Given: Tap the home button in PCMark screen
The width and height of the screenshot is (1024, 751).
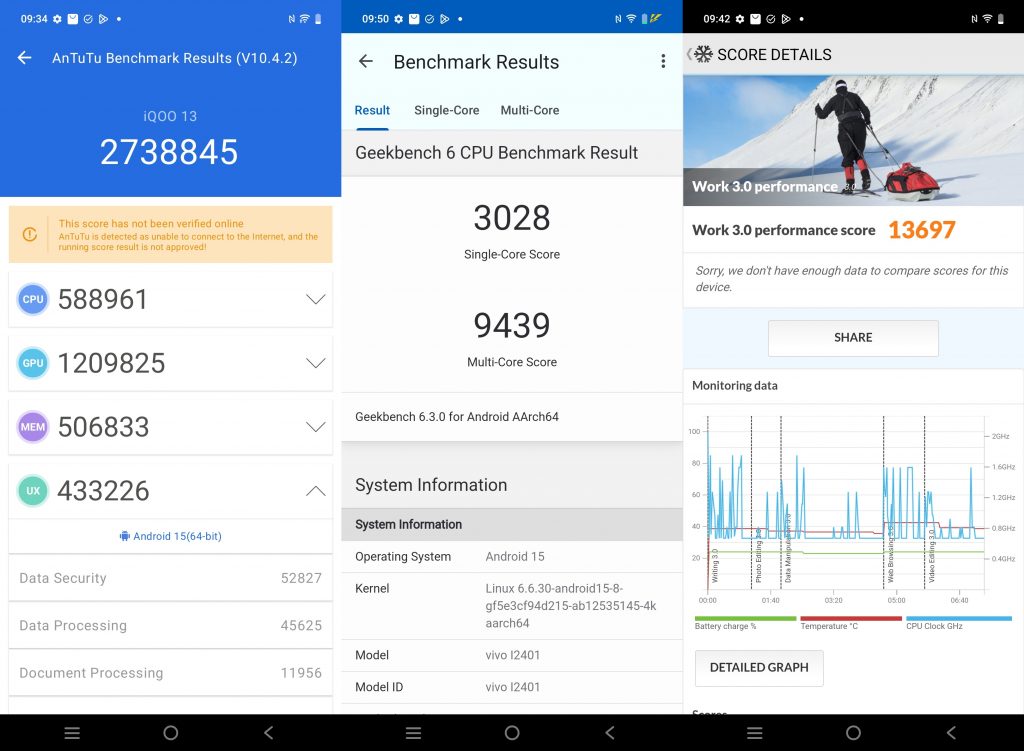Looking at the screenshot, I should (853, 733).
